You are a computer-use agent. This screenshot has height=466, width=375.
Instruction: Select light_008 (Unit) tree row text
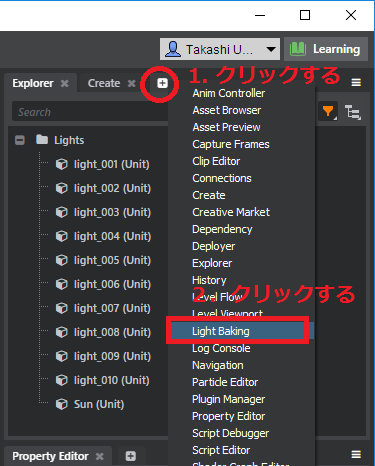click(112, 332)
